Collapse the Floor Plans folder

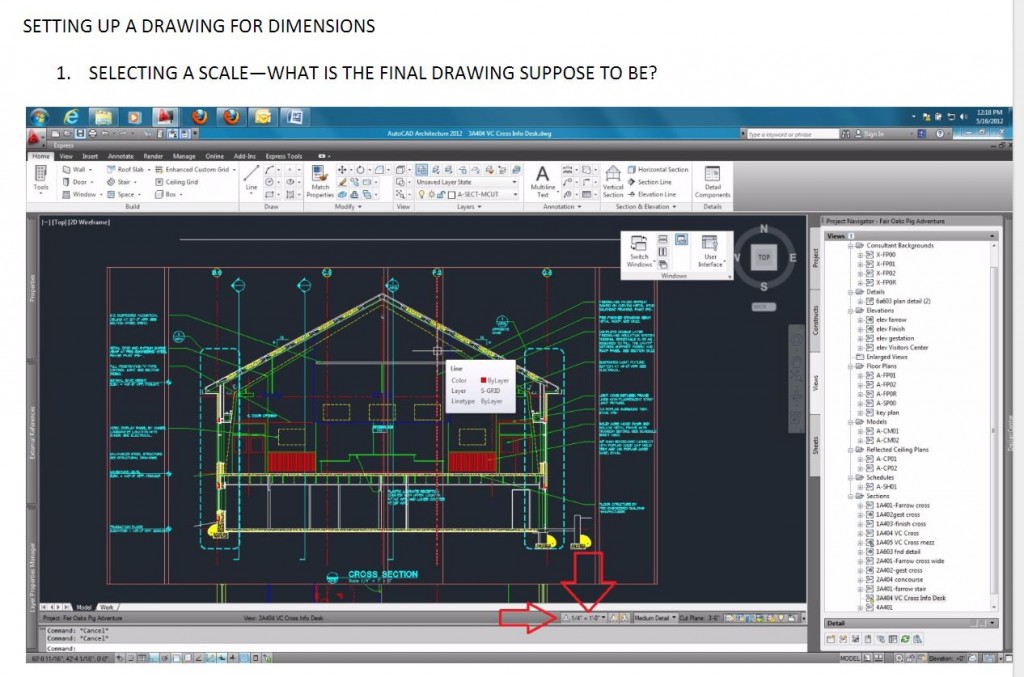click(x=851, y=366)
